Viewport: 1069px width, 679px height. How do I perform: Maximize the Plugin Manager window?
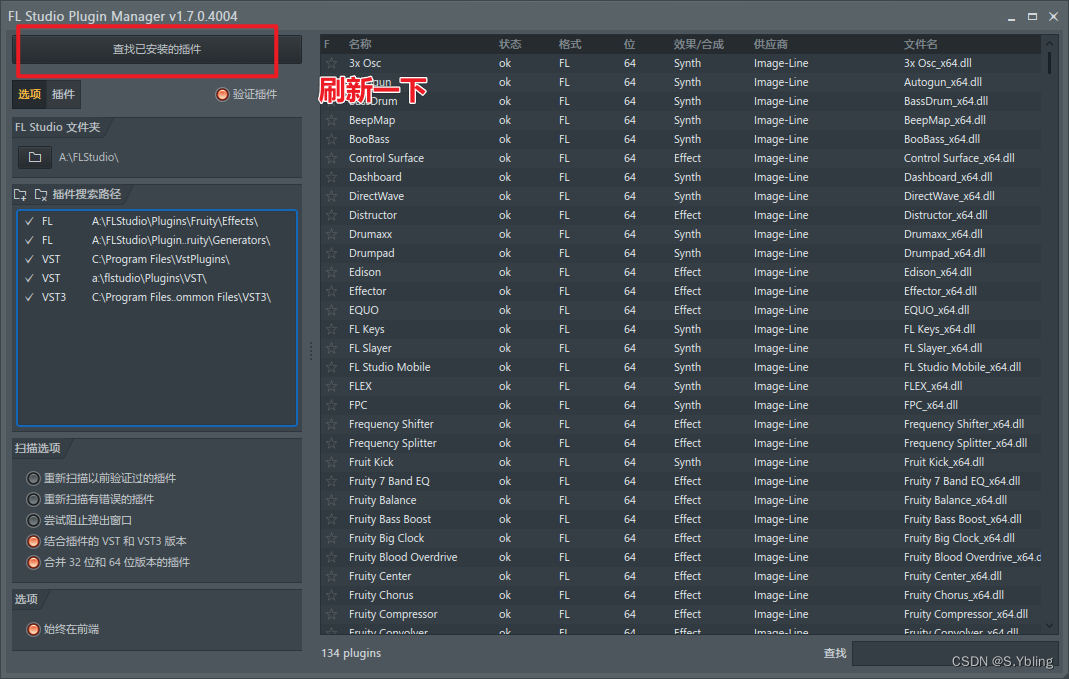point(1032,16)
